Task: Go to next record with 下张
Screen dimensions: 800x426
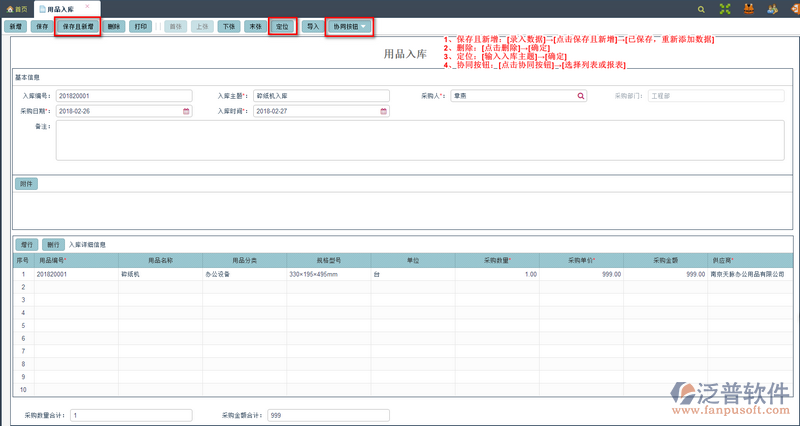Action: coord(229,26)
